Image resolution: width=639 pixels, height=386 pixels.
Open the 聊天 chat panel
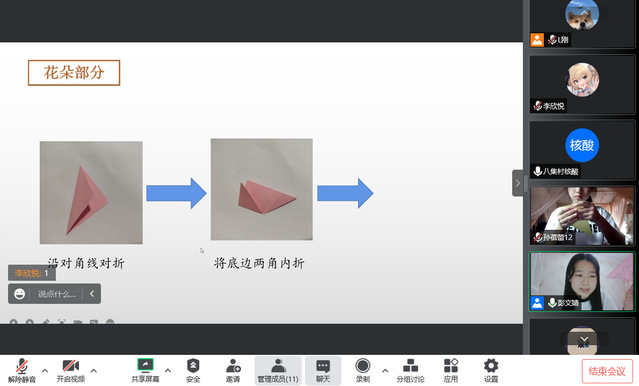(323, 371)
